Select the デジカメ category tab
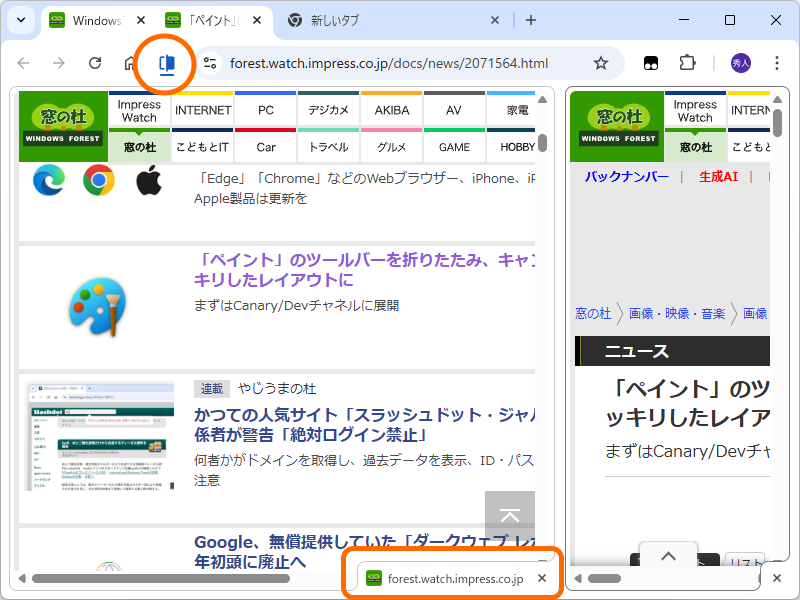The width and height of the screenshot is (800, 600). [328, 110]
